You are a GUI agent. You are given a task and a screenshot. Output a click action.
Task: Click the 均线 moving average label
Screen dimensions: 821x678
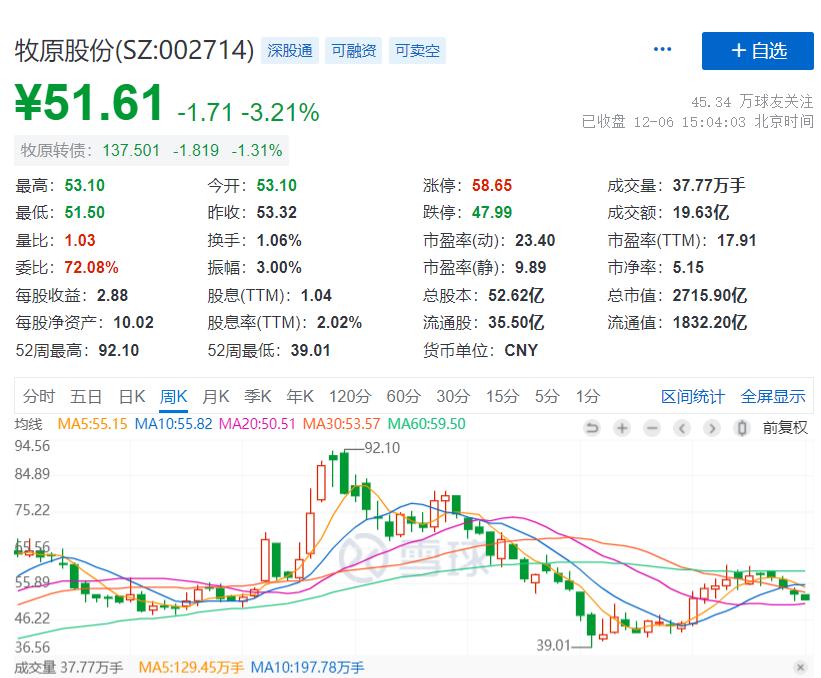pyautogui.click(x=28, y=424)
